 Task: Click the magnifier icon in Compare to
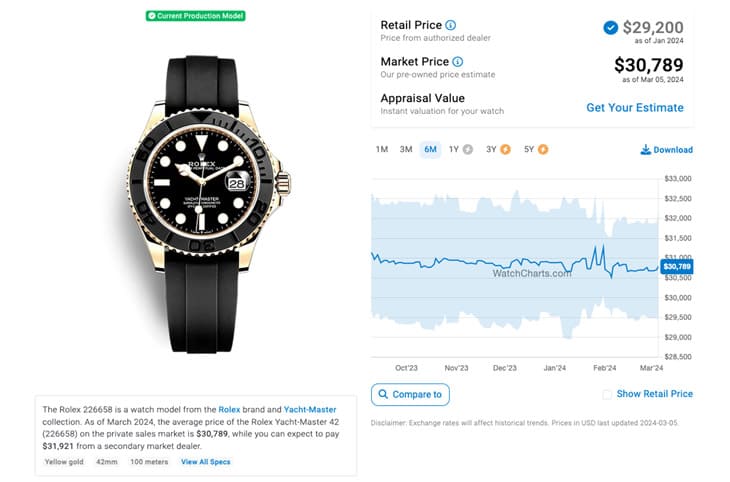(383, 394)
